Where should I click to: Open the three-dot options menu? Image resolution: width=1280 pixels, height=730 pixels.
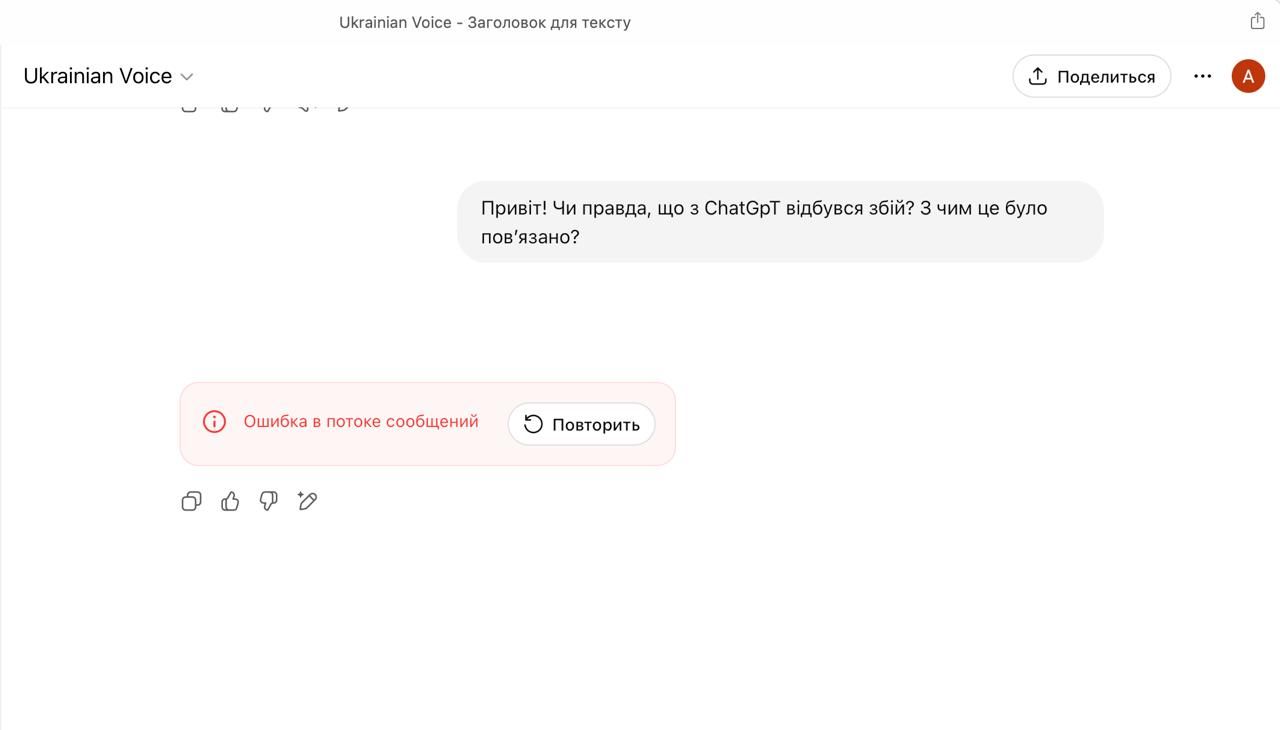[1202, 75]
